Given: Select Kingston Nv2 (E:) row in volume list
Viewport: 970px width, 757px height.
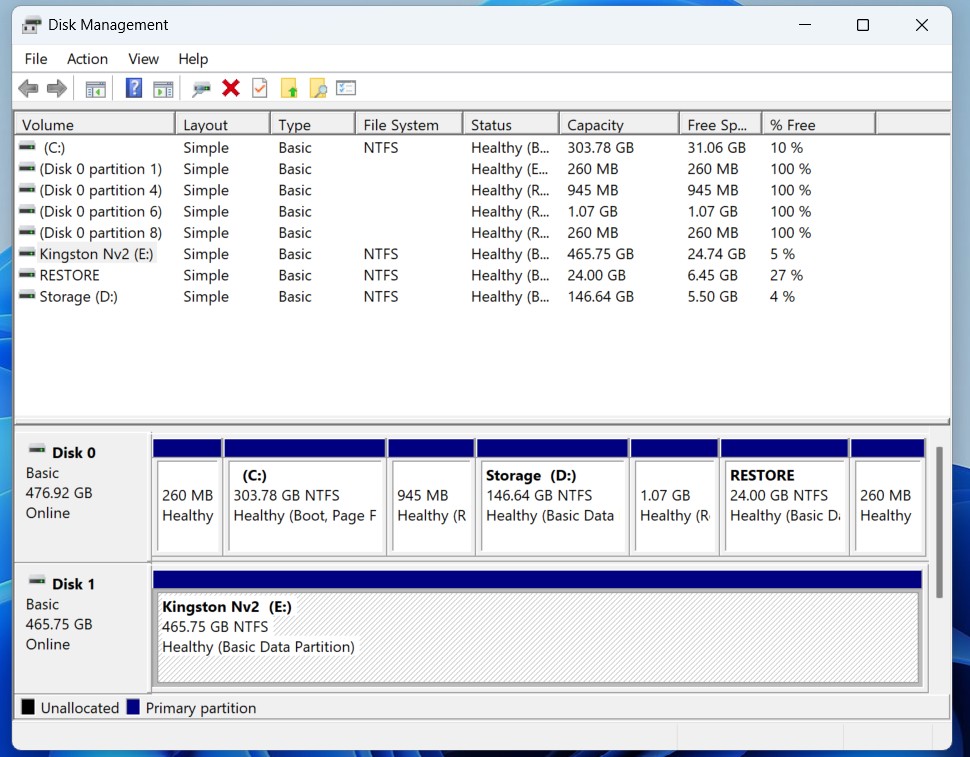Looking at the screenshot, I should (x=96, y=254).
